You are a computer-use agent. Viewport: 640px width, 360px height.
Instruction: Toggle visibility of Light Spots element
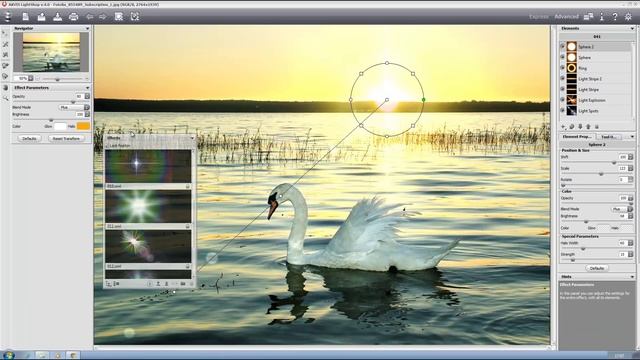point(562,110)
